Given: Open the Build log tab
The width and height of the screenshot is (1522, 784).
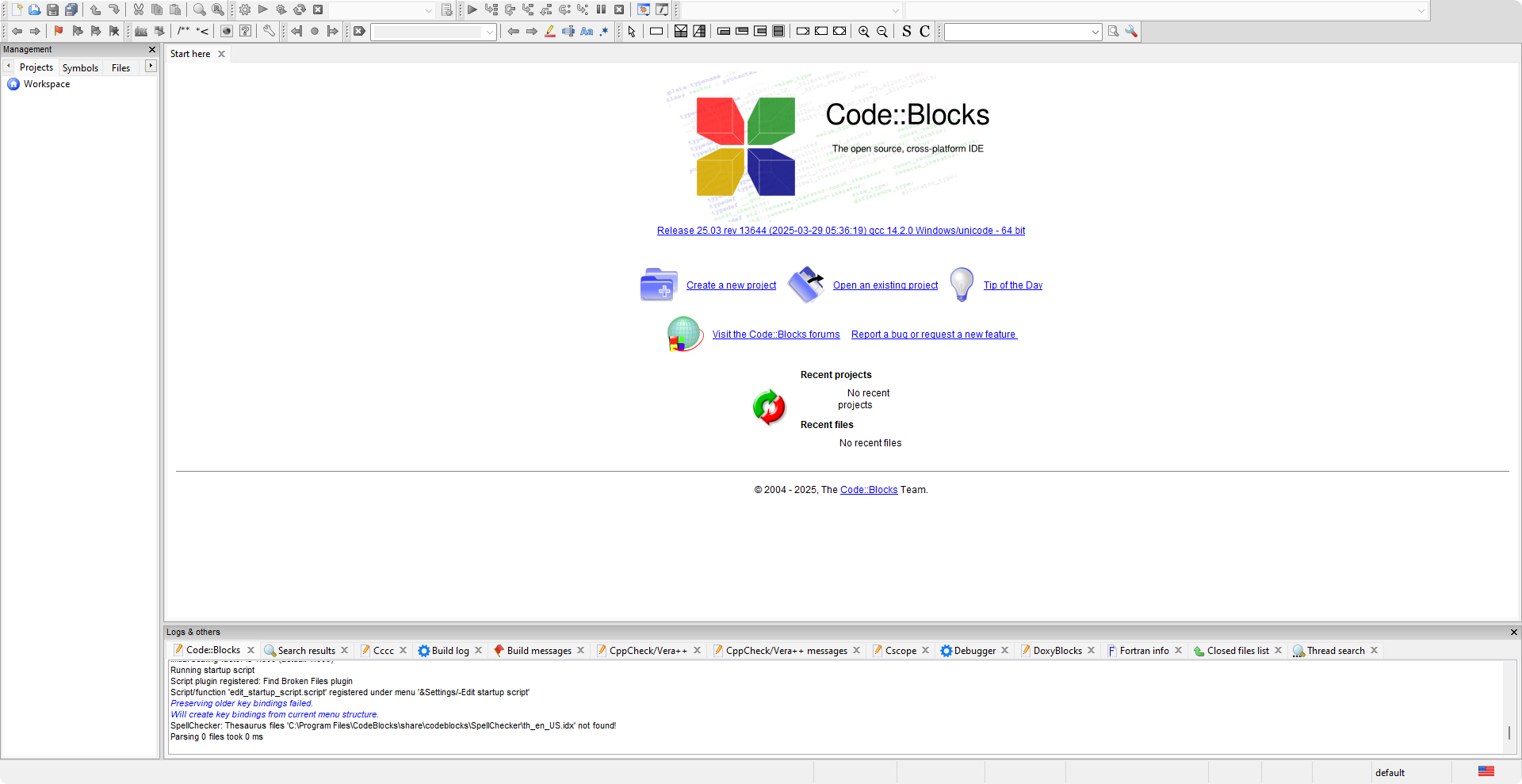Looking at the screenshot, I should click(450, 650).
